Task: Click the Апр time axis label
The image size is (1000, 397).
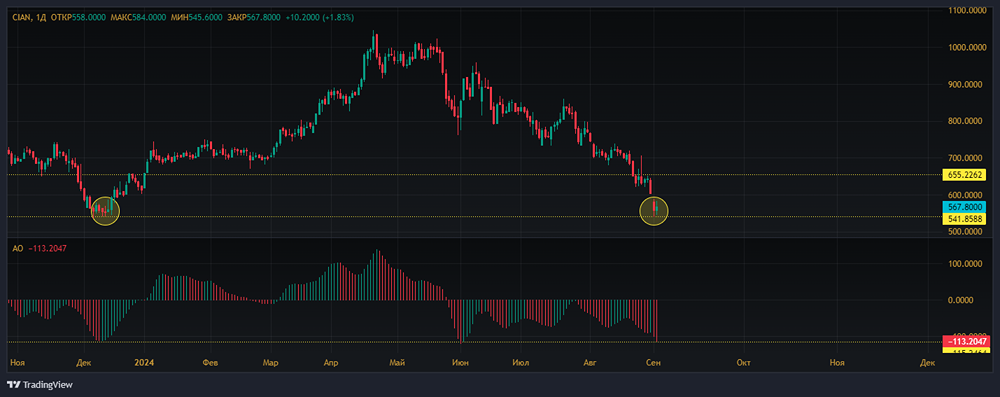Action: (331, 363)
